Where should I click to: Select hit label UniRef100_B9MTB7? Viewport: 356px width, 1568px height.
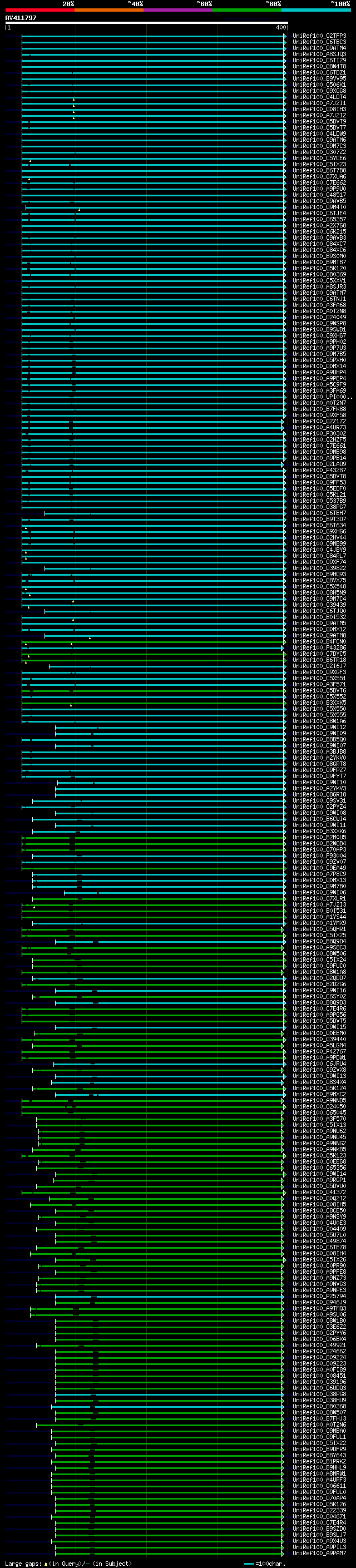pos(319,263)
